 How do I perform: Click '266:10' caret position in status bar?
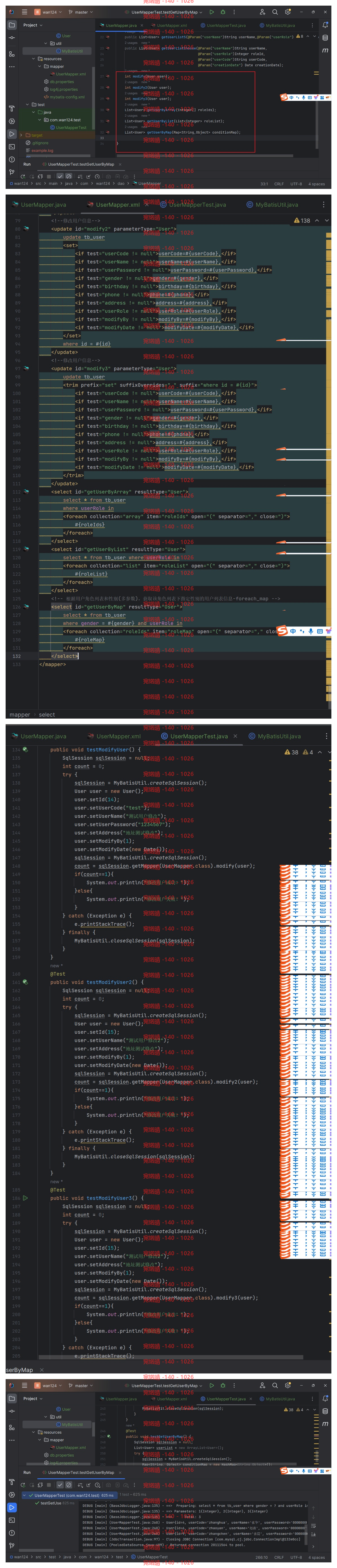261,1557
